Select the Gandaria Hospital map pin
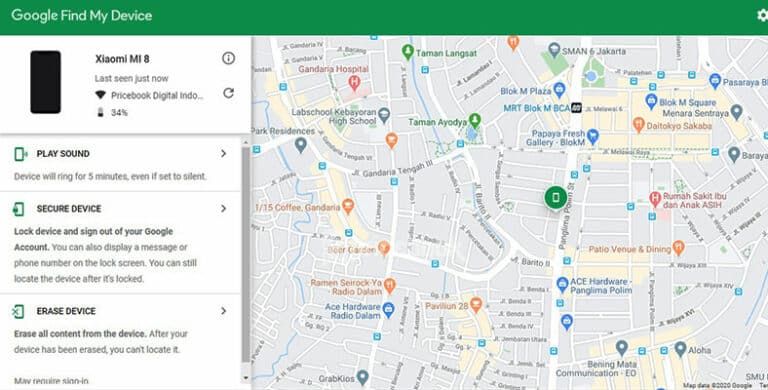The width and height of the screenshot is (768, 390). (x=354, y=82)
